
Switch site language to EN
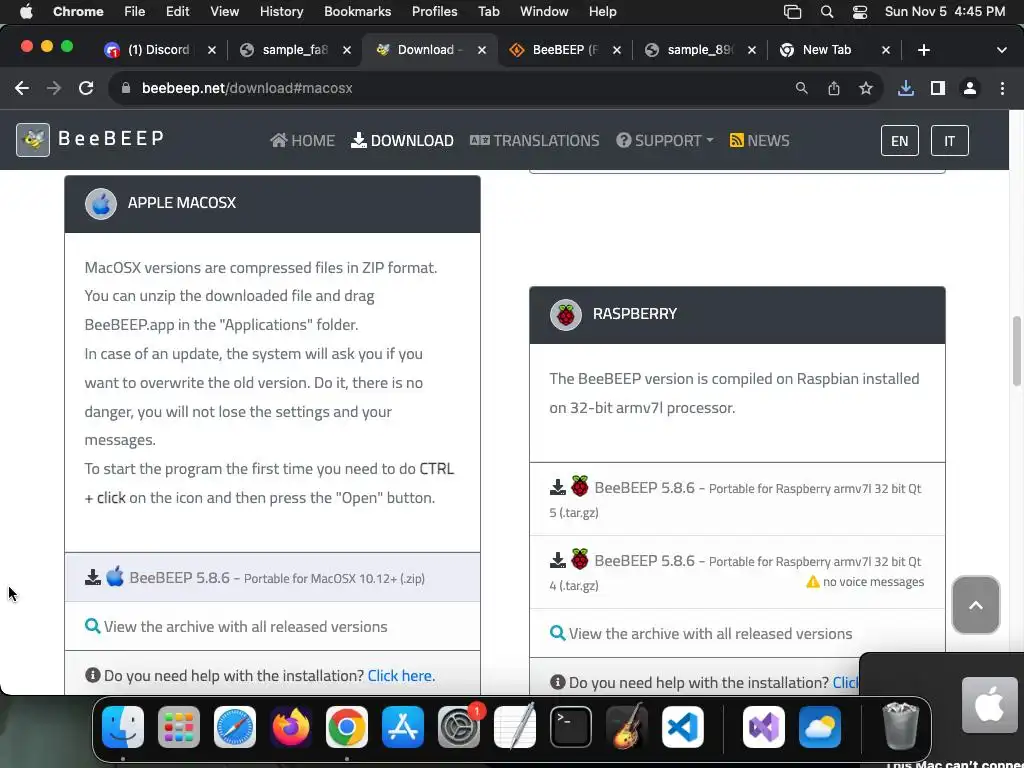pos(899,140)
